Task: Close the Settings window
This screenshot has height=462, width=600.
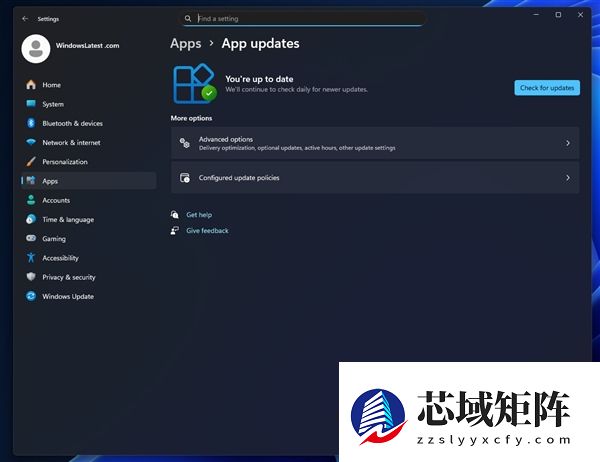Action: click(x=580, y=15)
